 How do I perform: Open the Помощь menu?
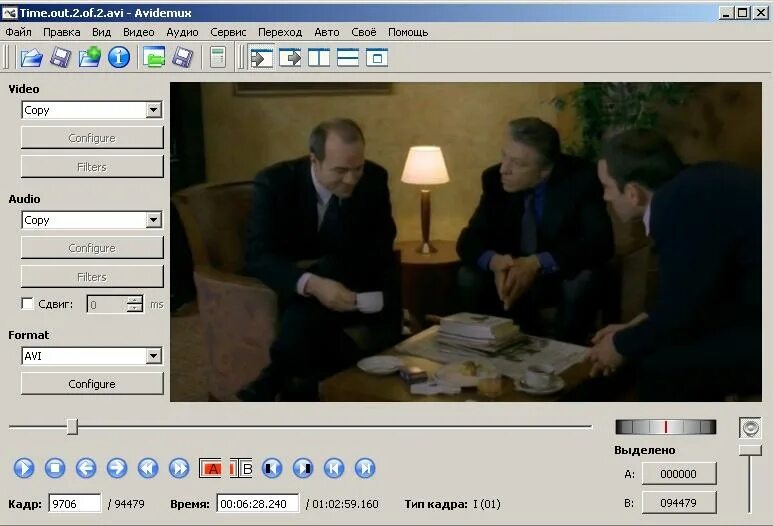point(408,33)
